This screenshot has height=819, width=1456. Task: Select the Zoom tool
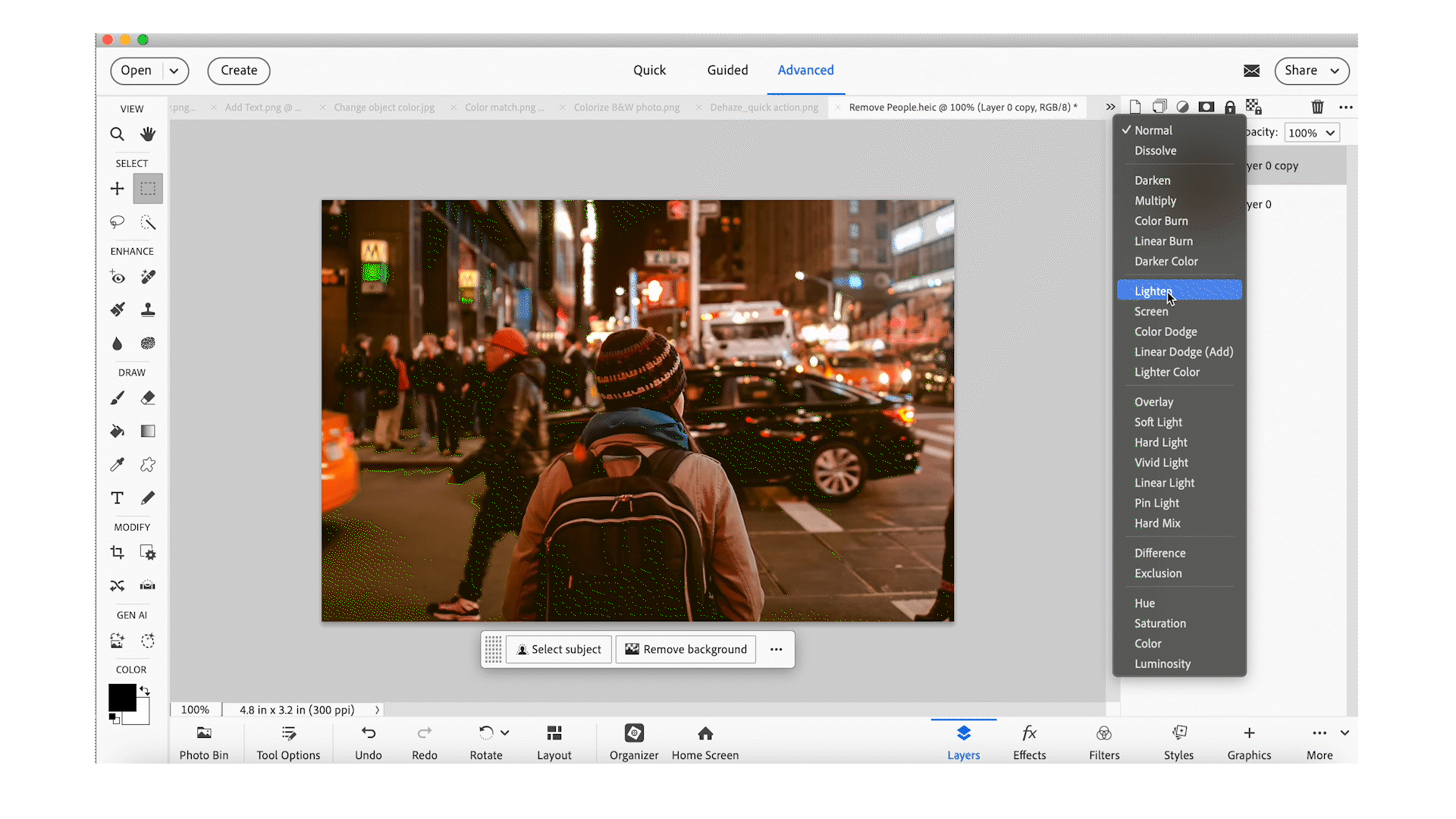(117, 134)
